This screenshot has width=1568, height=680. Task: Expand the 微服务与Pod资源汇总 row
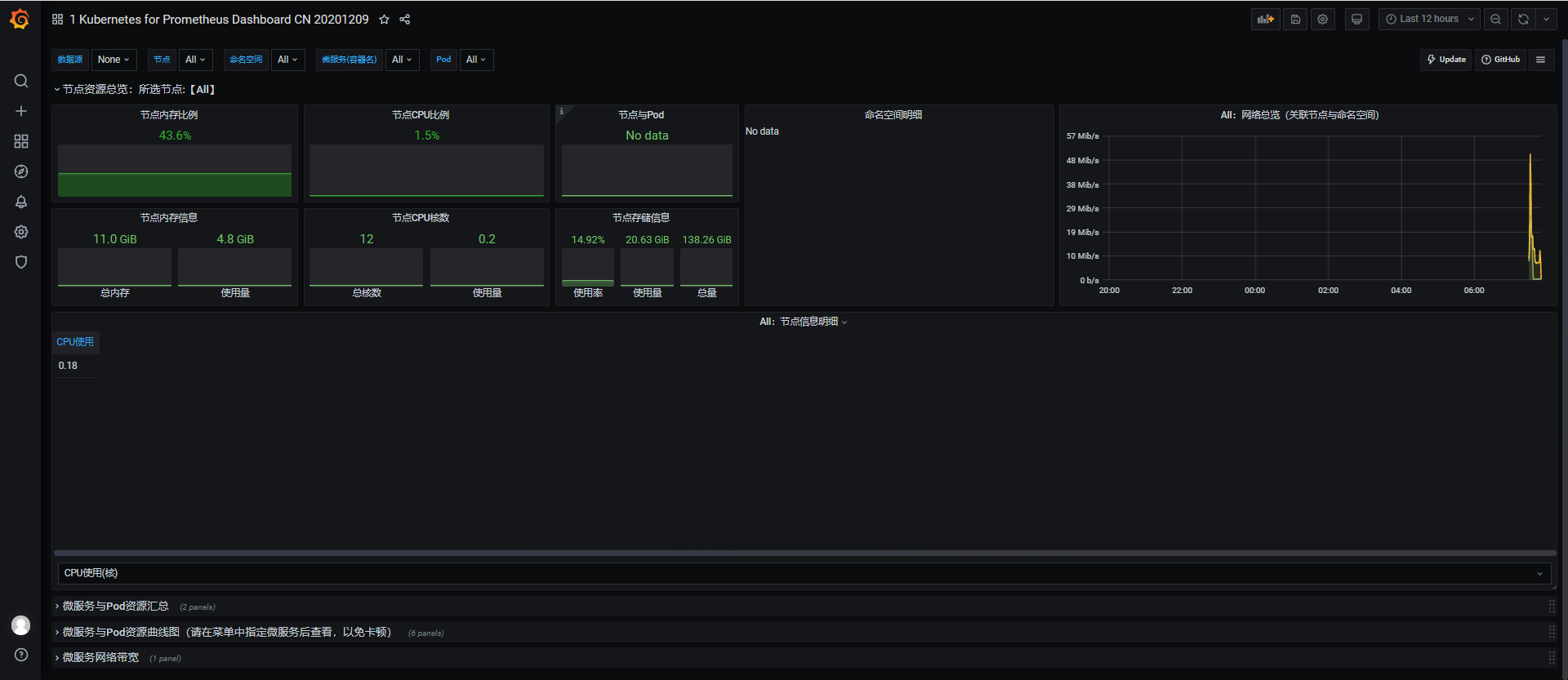point(111,607)
